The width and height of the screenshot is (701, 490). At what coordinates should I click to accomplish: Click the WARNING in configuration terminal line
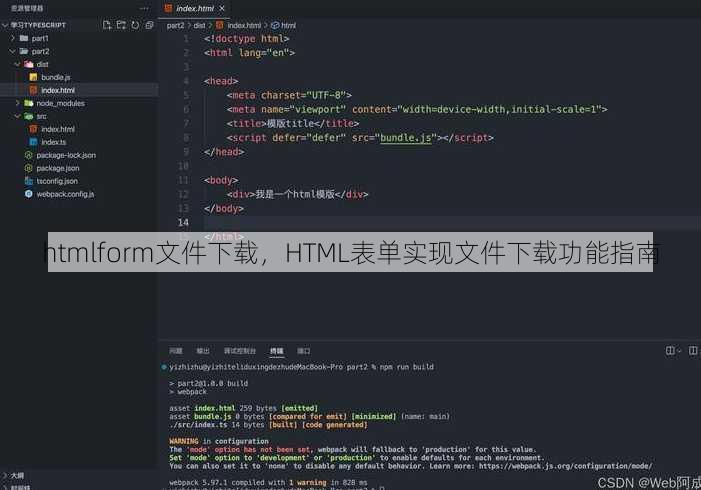pos(219,441)
